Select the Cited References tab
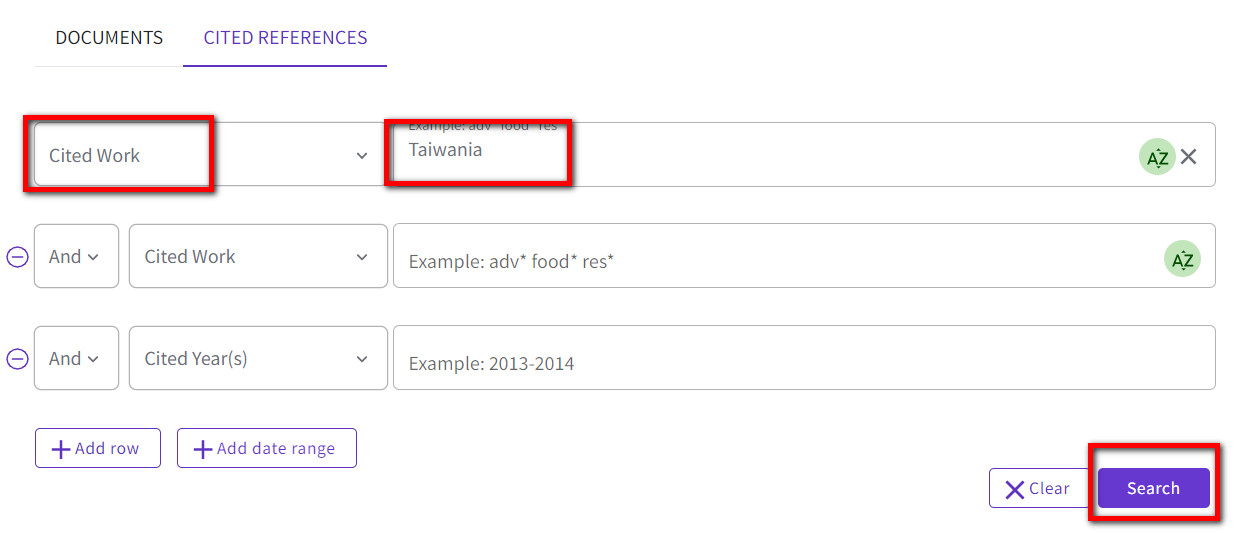Image resolution: width=1242 pixels, height=533 pixels. pyautogui.click(x=285, y=38)
